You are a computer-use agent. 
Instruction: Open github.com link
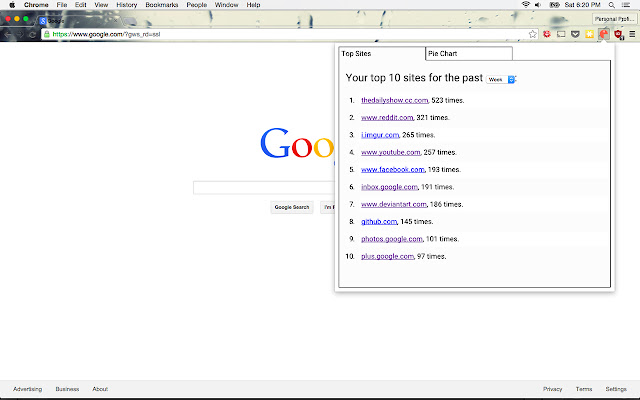379,222
